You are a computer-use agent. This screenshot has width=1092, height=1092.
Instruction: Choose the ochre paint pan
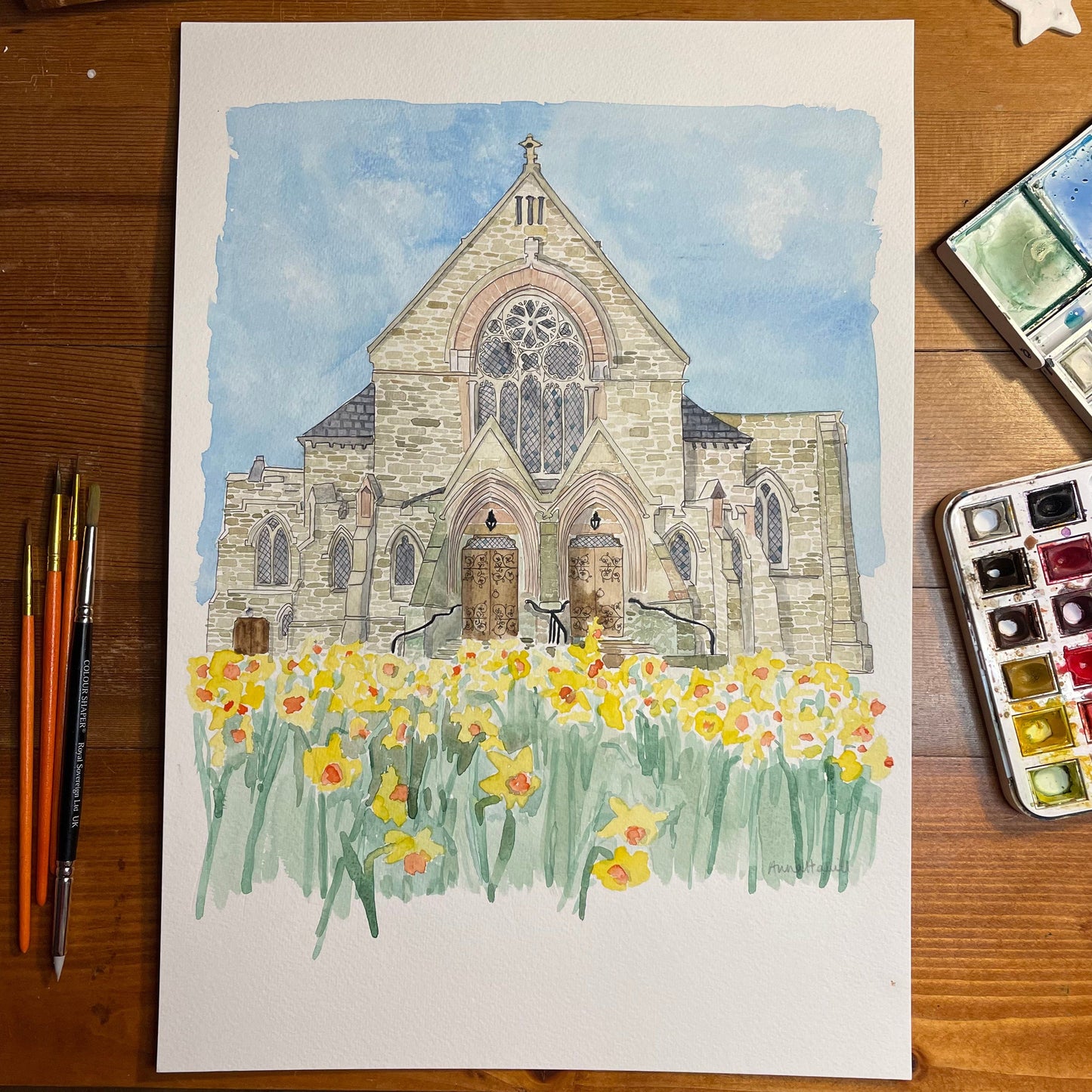[1029, 677]
